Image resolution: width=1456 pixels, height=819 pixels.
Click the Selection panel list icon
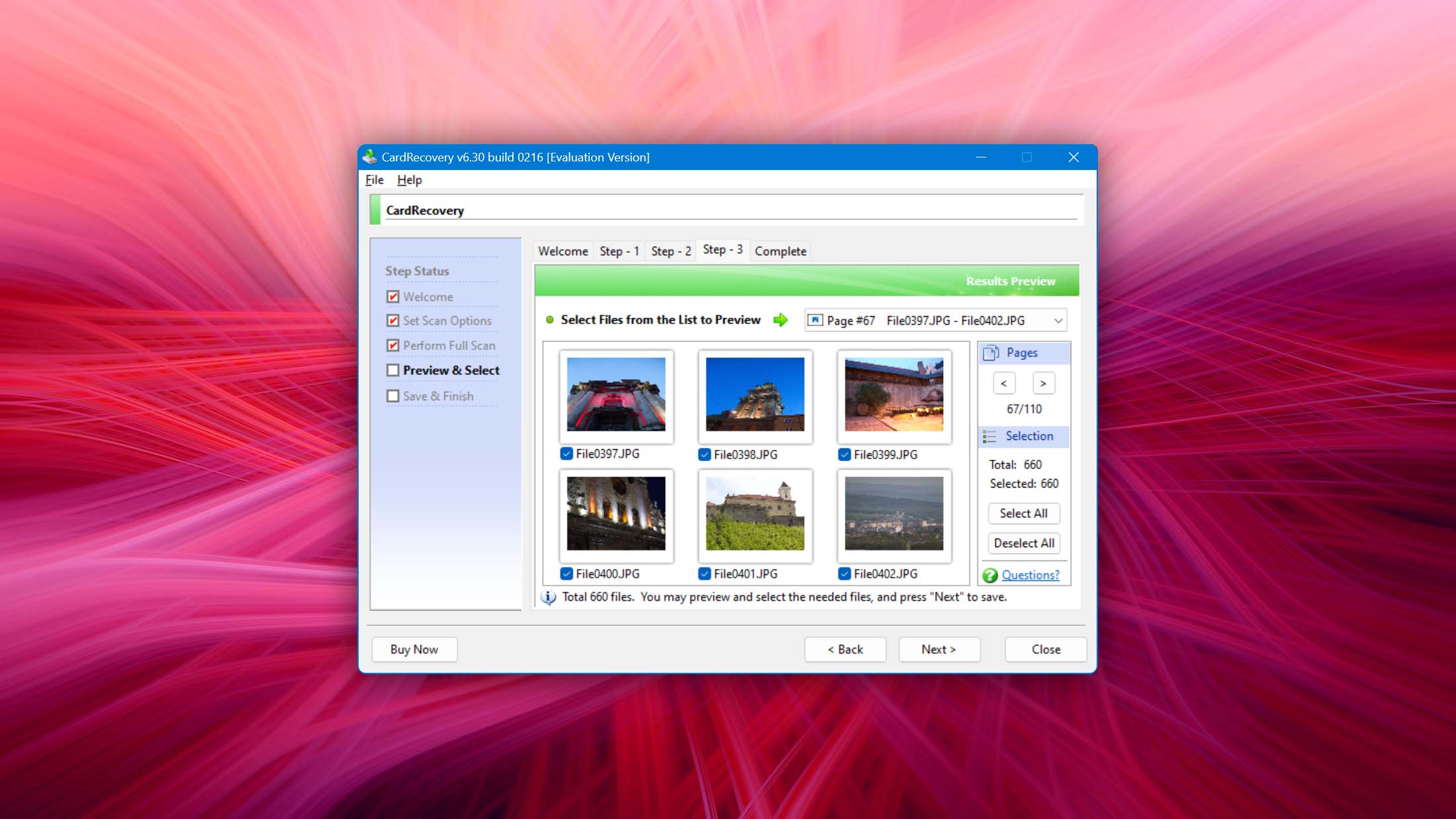coord(989,437)
